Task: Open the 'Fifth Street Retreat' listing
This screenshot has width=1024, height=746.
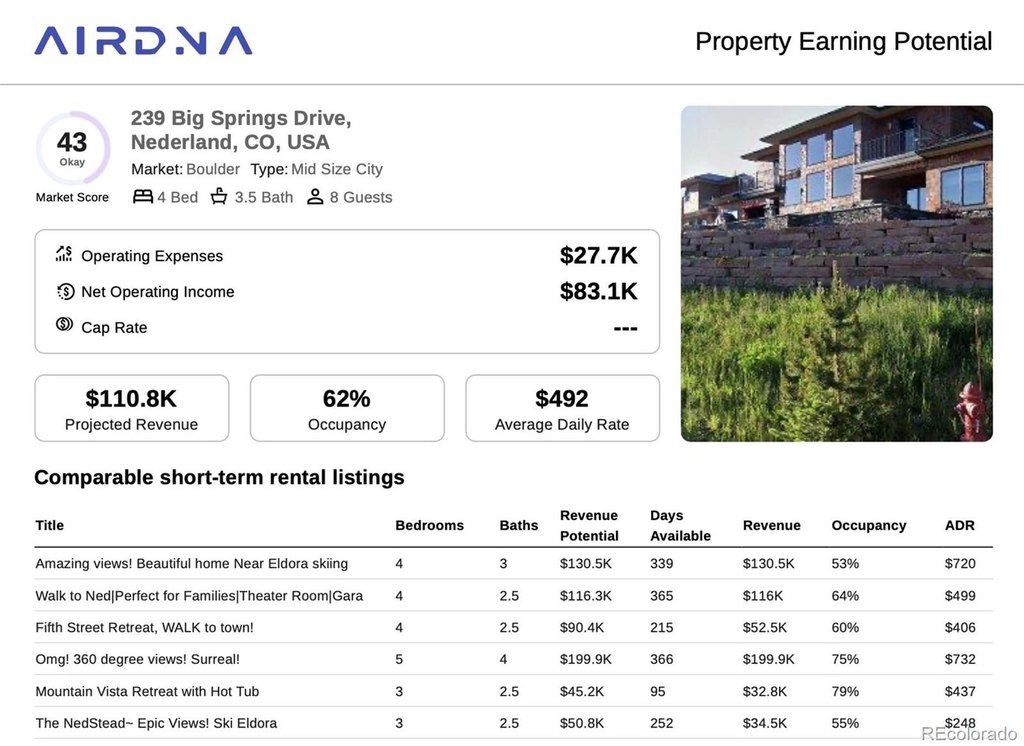Action: (145, 627)
